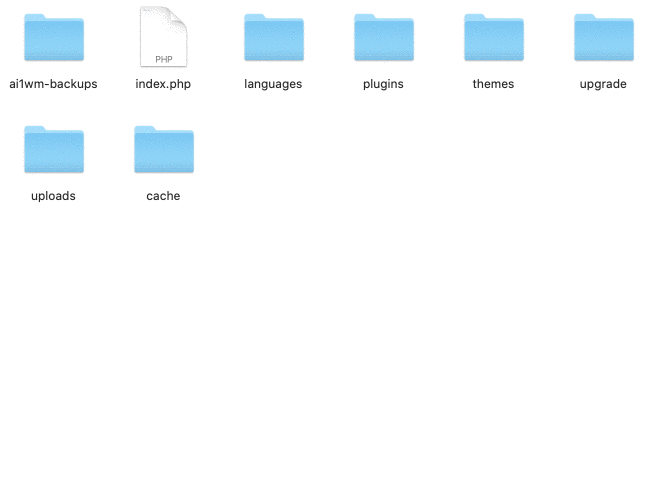Click the "plugins" folder name label
672x503 pixels.
[383, 84]
